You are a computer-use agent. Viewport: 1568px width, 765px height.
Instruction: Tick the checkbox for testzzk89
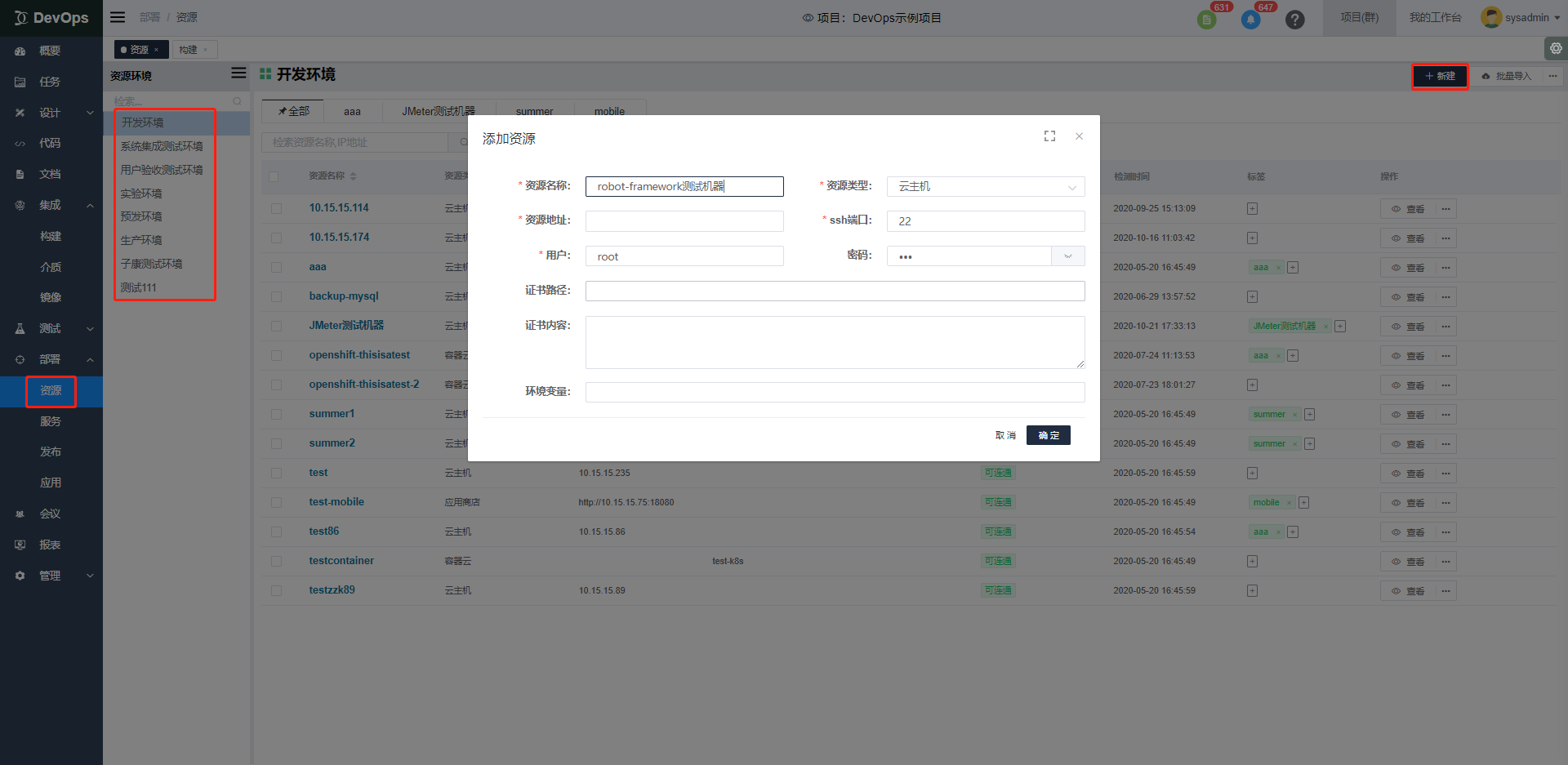(276, 591)
